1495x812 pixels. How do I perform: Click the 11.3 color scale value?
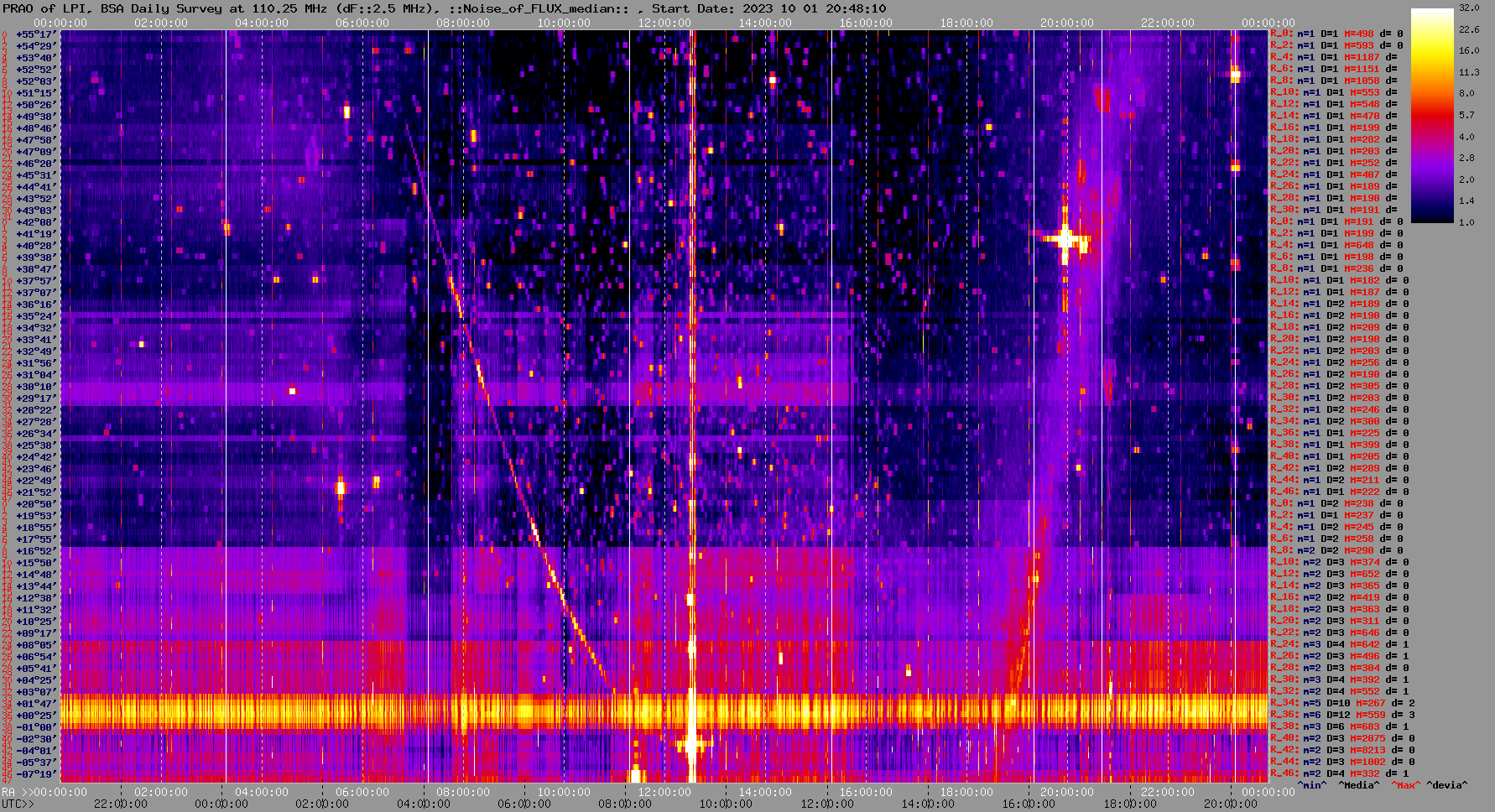tap(1469, 72)
